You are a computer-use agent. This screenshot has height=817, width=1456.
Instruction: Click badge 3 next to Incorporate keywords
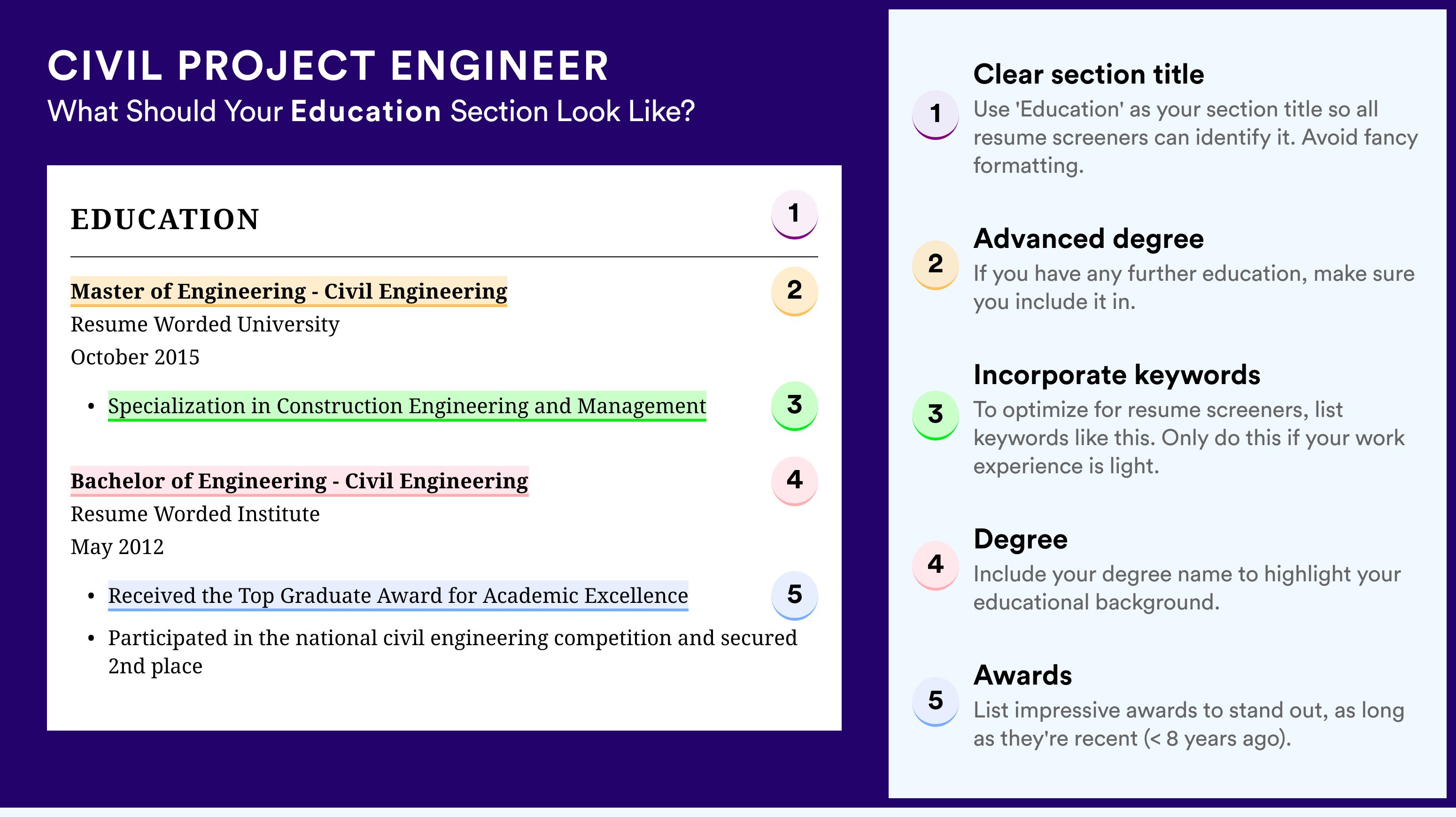(936, 415)
